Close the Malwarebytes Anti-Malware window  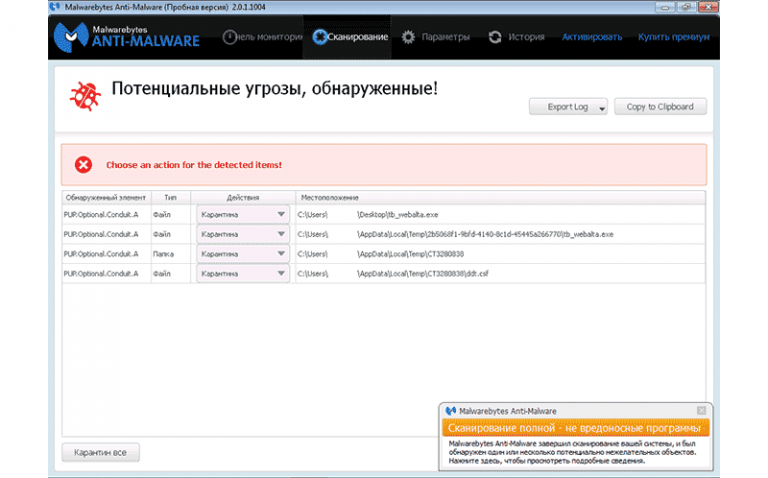point(708,7)
